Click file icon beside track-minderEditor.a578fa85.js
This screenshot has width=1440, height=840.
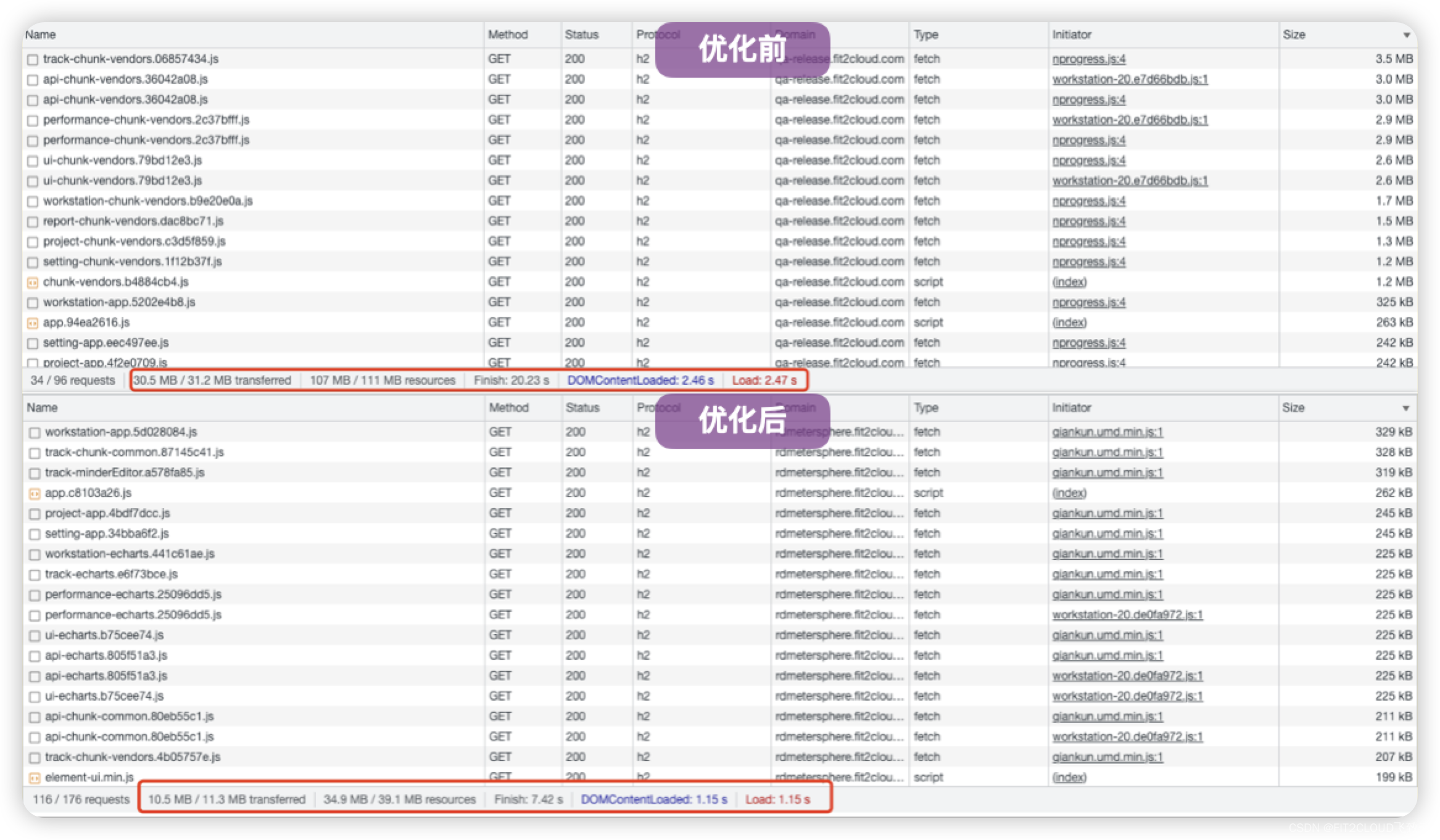click(35, 473)
